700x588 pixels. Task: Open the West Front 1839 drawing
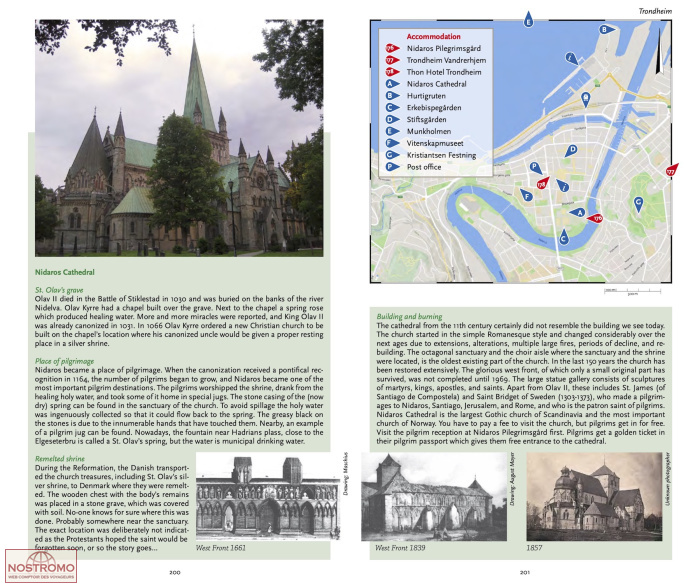[434, 496]
